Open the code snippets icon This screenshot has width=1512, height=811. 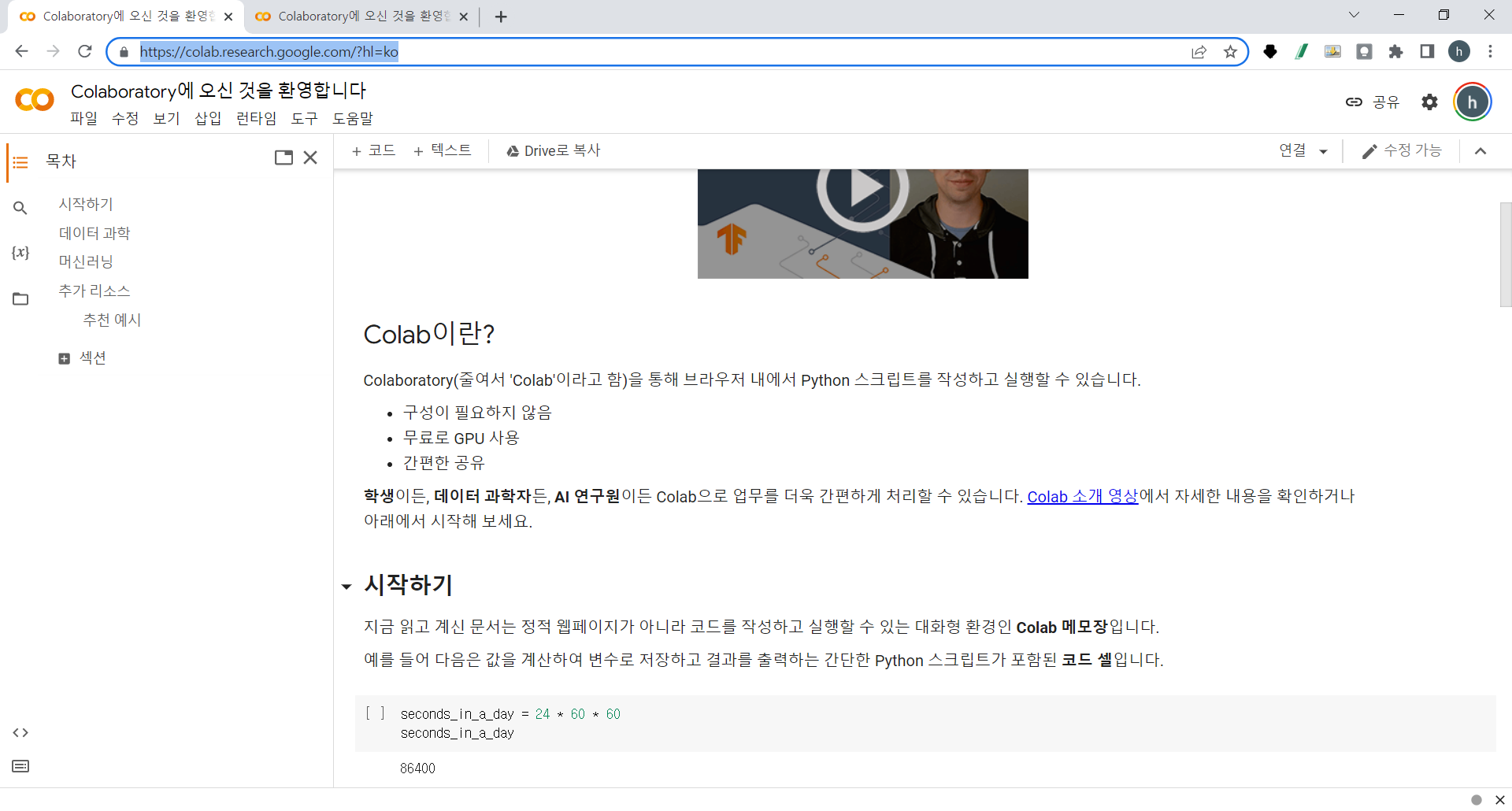[20, 733]
